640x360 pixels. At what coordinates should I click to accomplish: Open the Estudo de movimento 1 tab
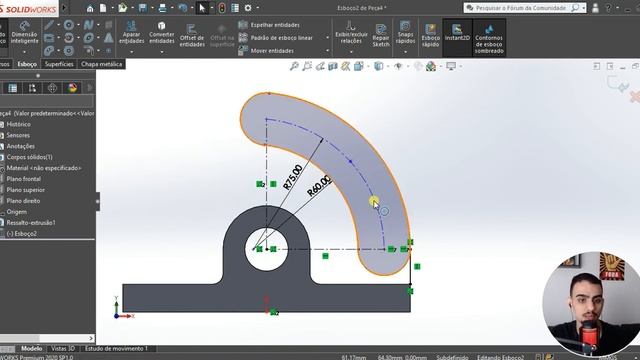(x=116, y=349)
